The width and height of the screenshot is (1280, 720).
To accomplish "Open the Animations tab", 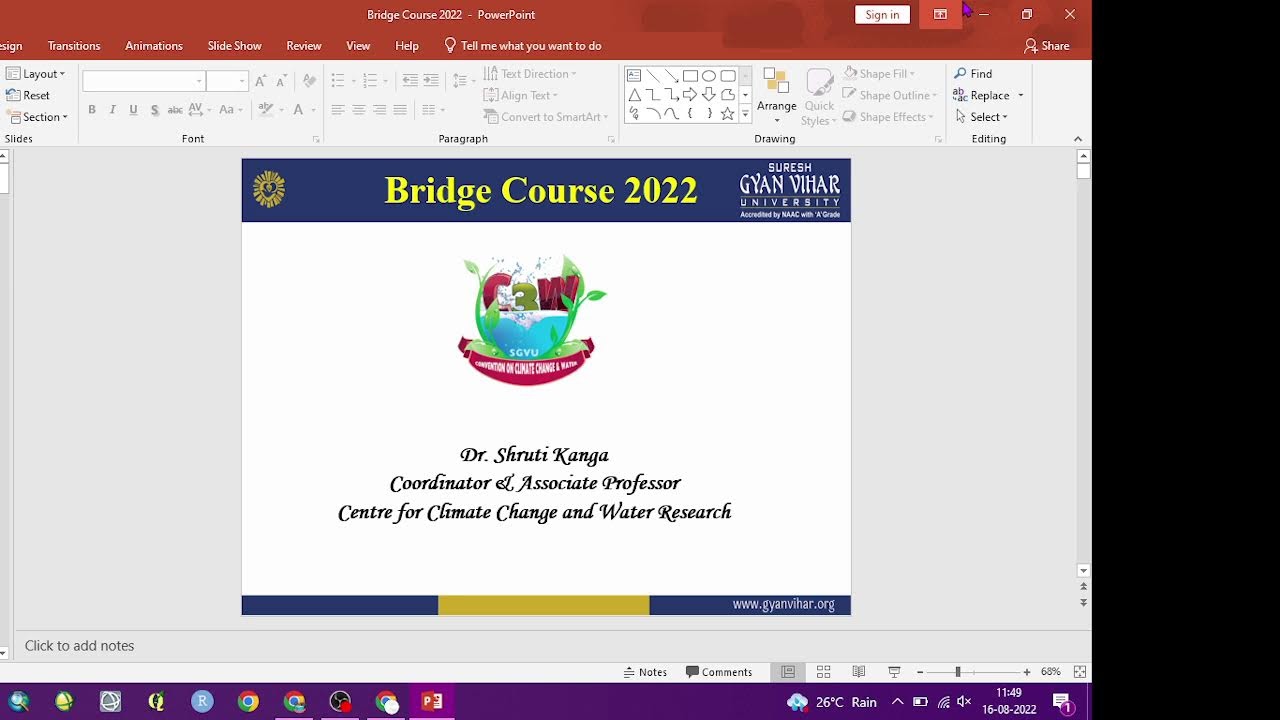I will [154, 46].
